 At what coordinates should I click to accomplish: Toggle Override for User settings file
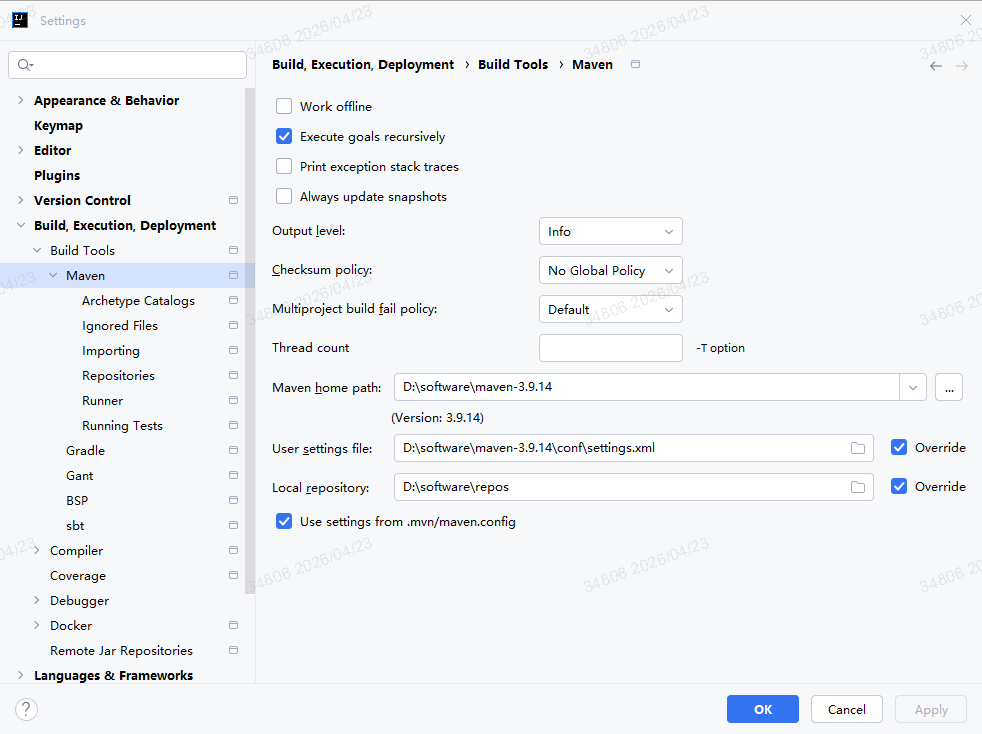tap(899, 448)
